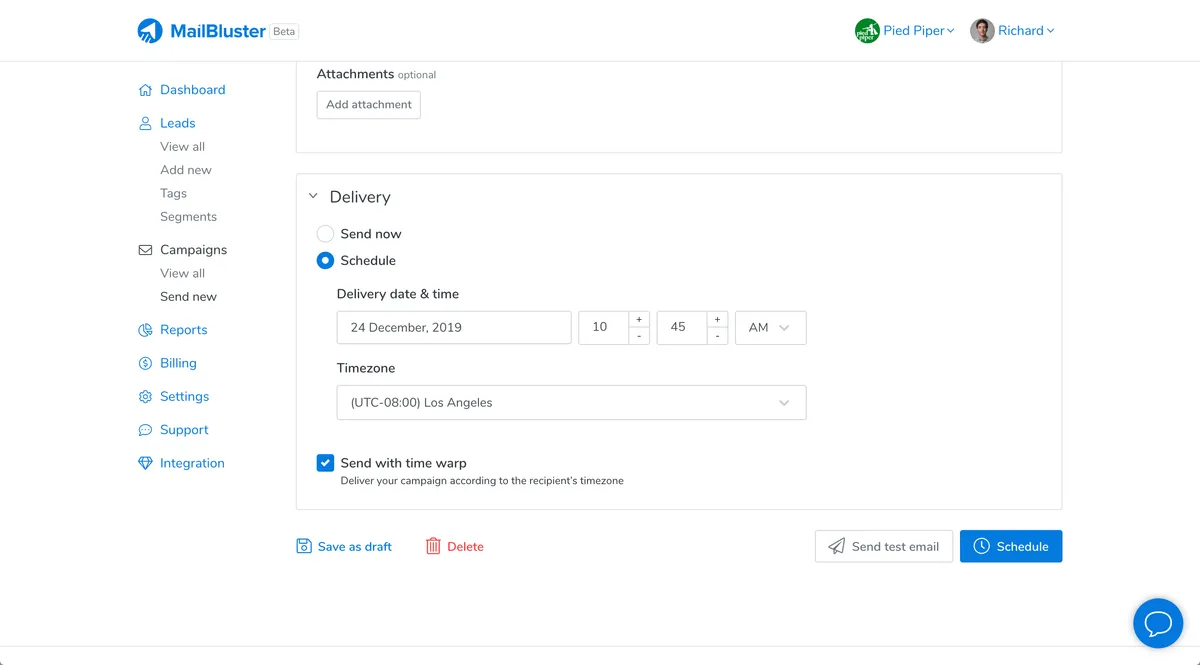Select the Schedule radio option
Screen dimensions: 1200x665
pyautogui.click(x=325, y=261)
